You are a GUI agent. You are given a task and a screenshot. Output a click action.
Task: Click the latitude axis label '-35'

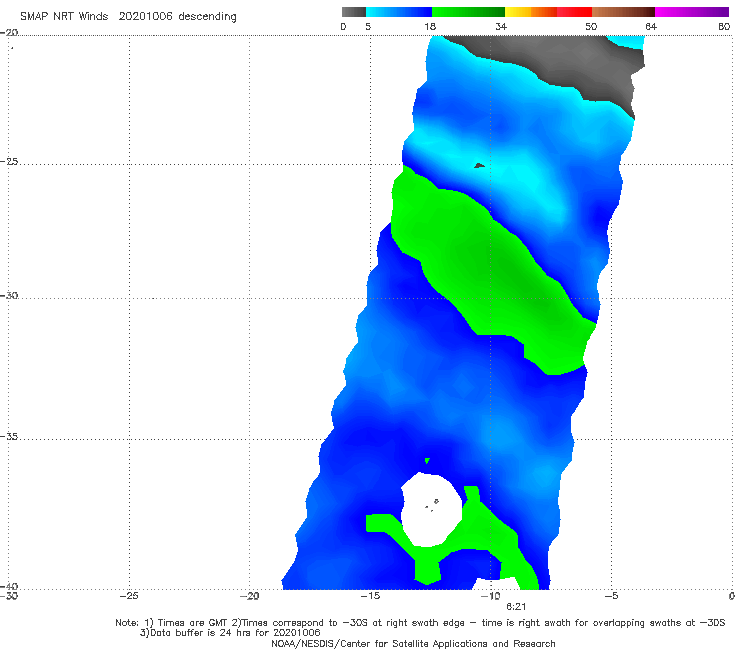tap(9, 436)
